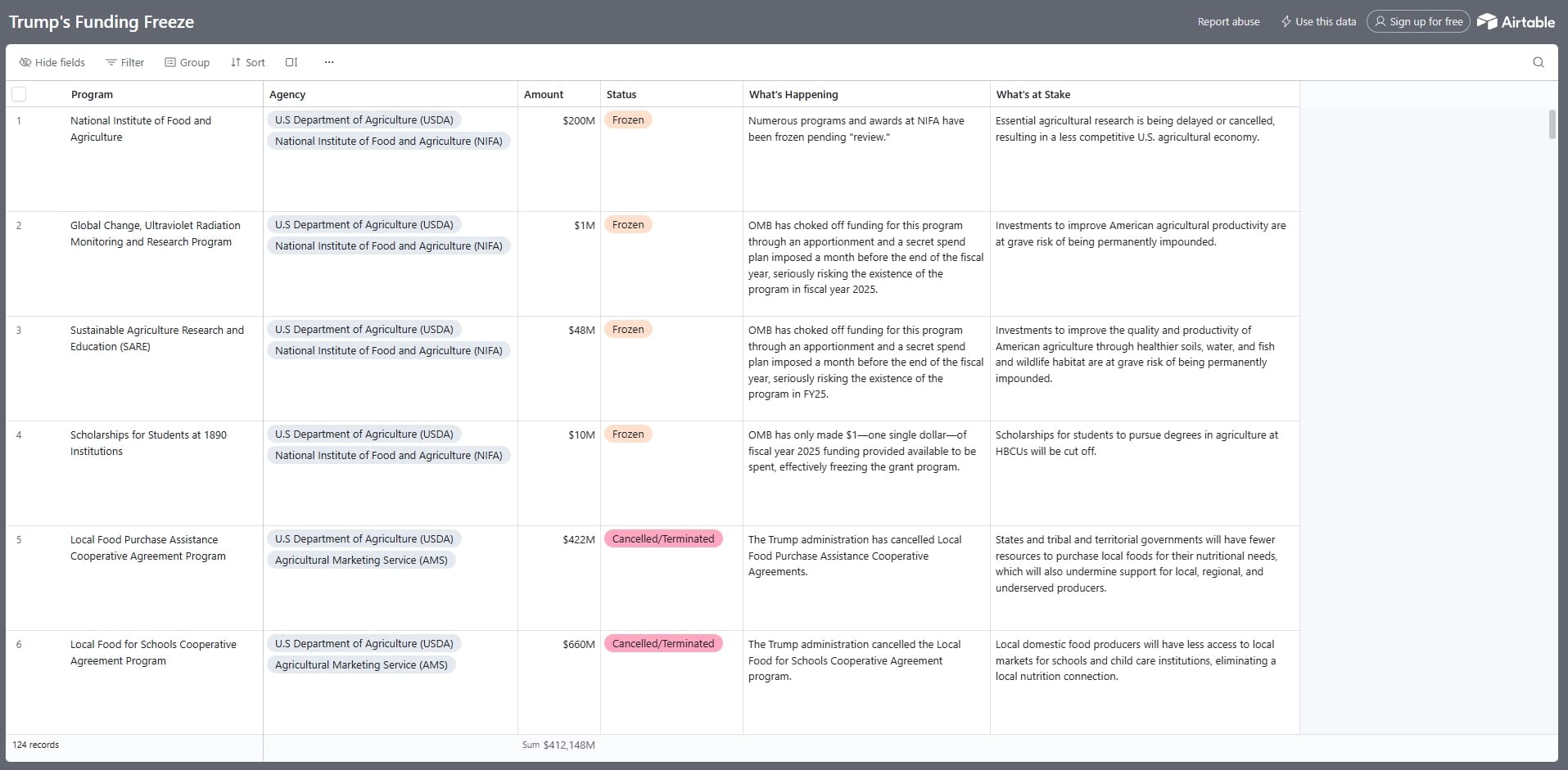Open the Sort options
The width and height of the screenshot is (1568, 770).
click(248, 62)
